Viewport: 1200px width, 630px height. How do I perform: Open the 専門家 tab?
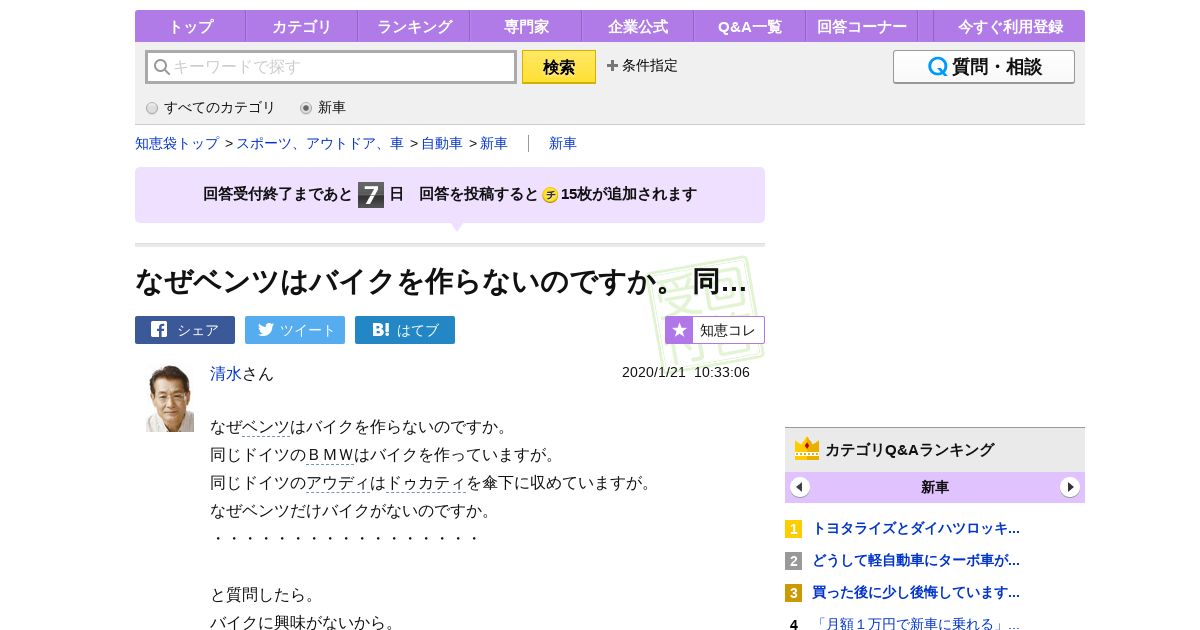tap(525, 26)
